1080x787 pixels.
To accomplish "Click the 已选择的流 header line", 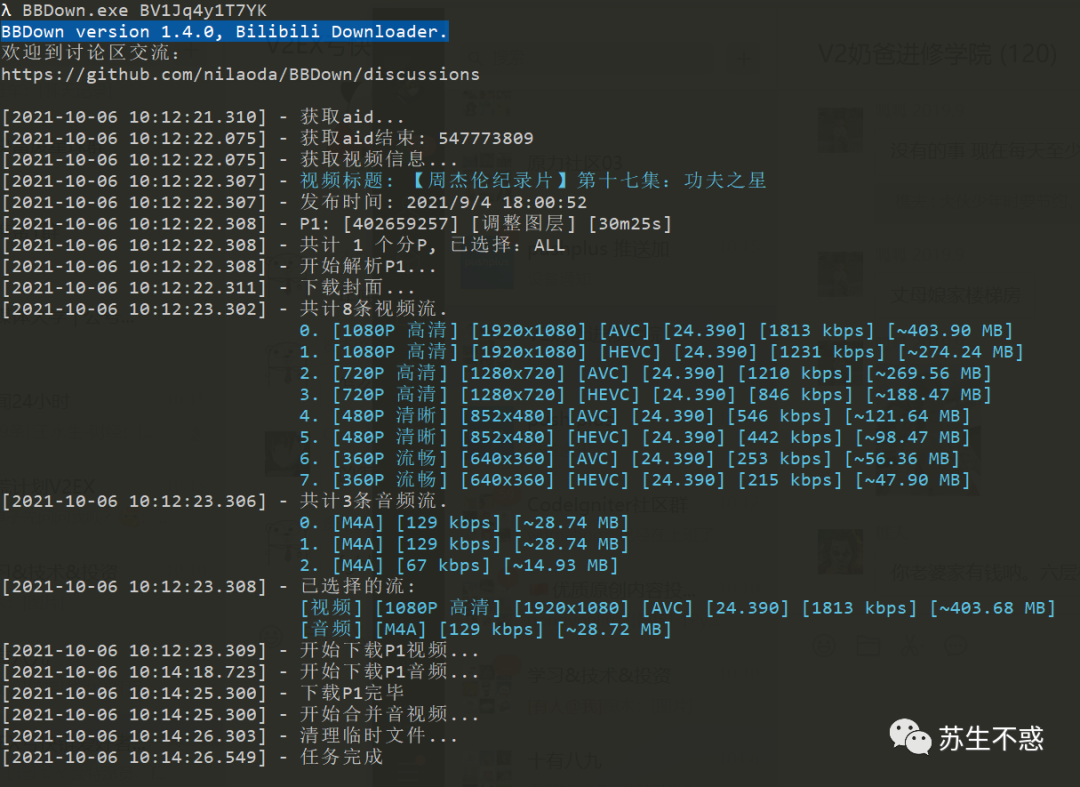I will [358, 587].
